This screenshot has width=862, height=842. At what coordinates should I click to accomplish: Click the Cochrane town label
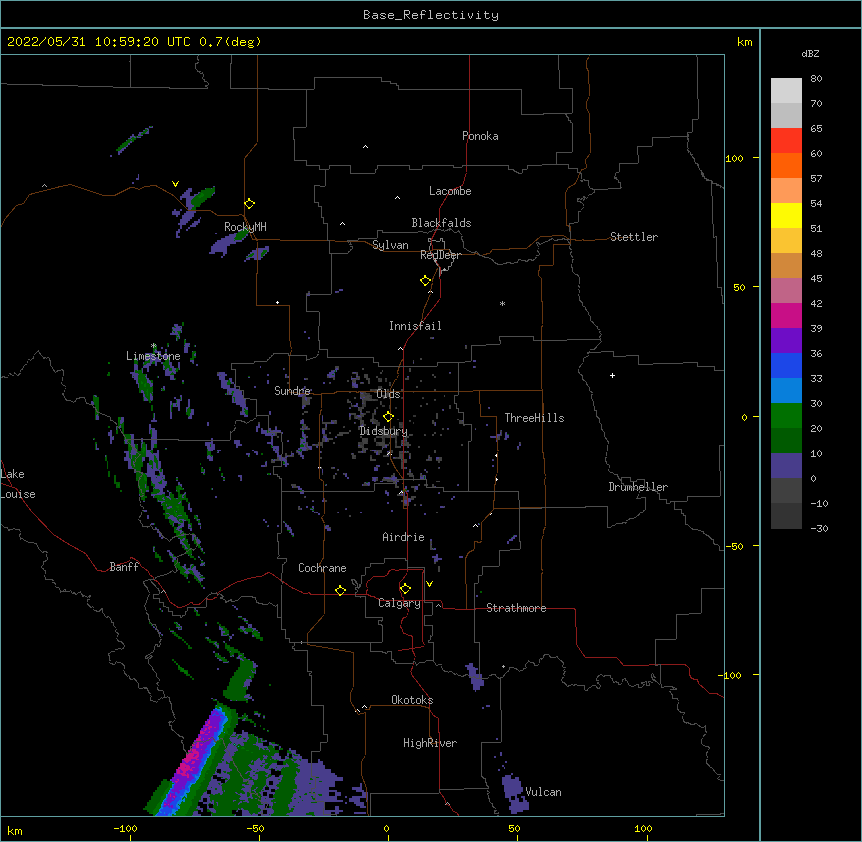coord(322,568)
